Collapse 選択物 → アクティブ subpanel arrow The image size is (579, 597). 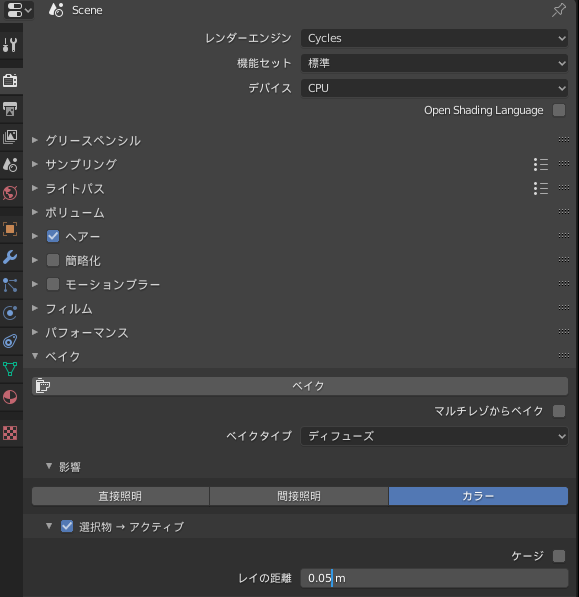[49, 526]
